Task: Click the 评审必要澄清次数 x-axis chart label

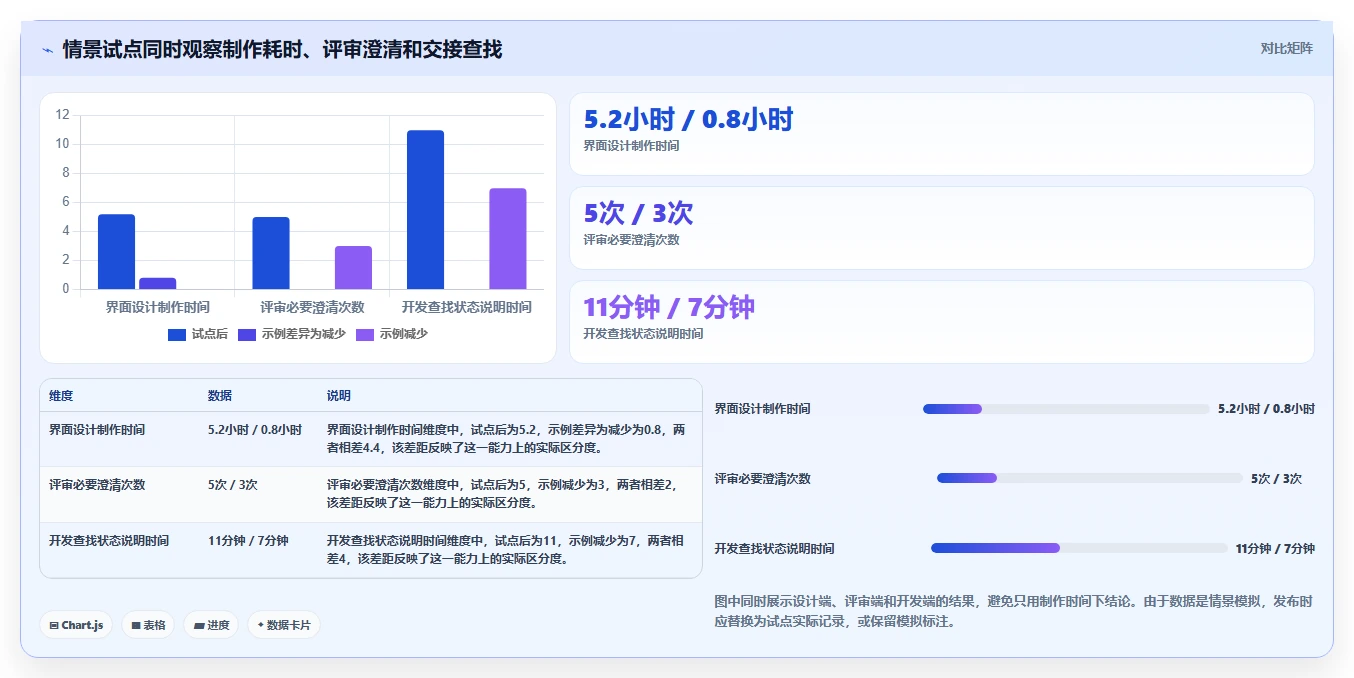Action: [x=312, y=307]
